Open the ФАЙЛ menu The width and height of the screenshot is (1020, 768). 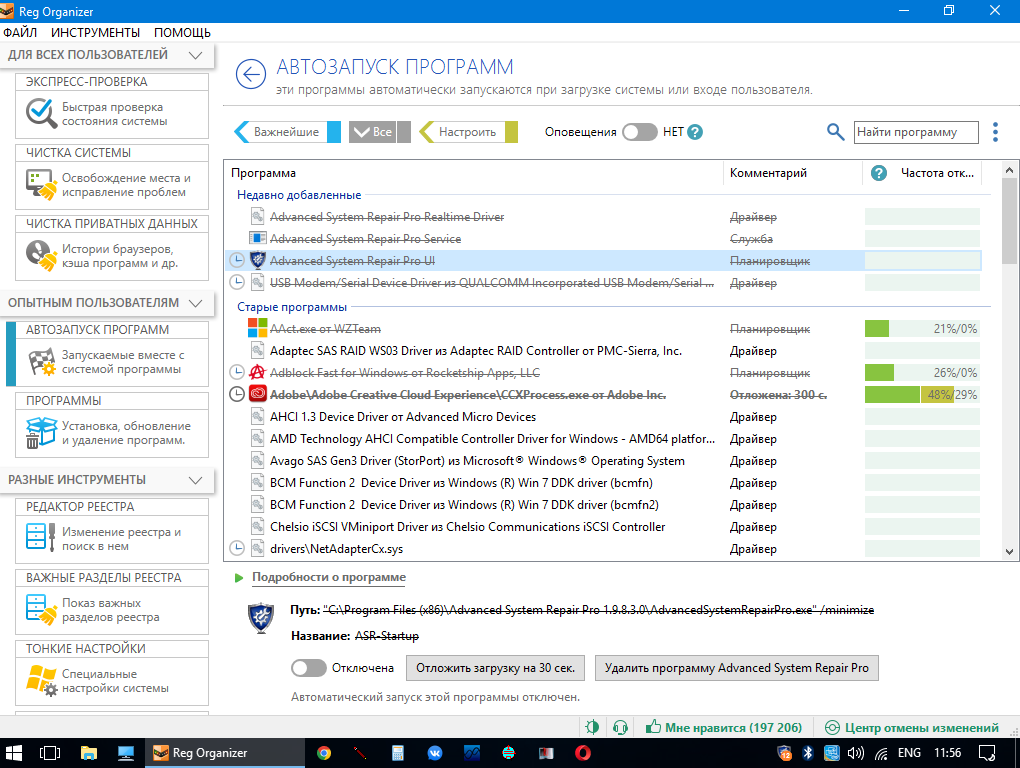coord(20,33)
